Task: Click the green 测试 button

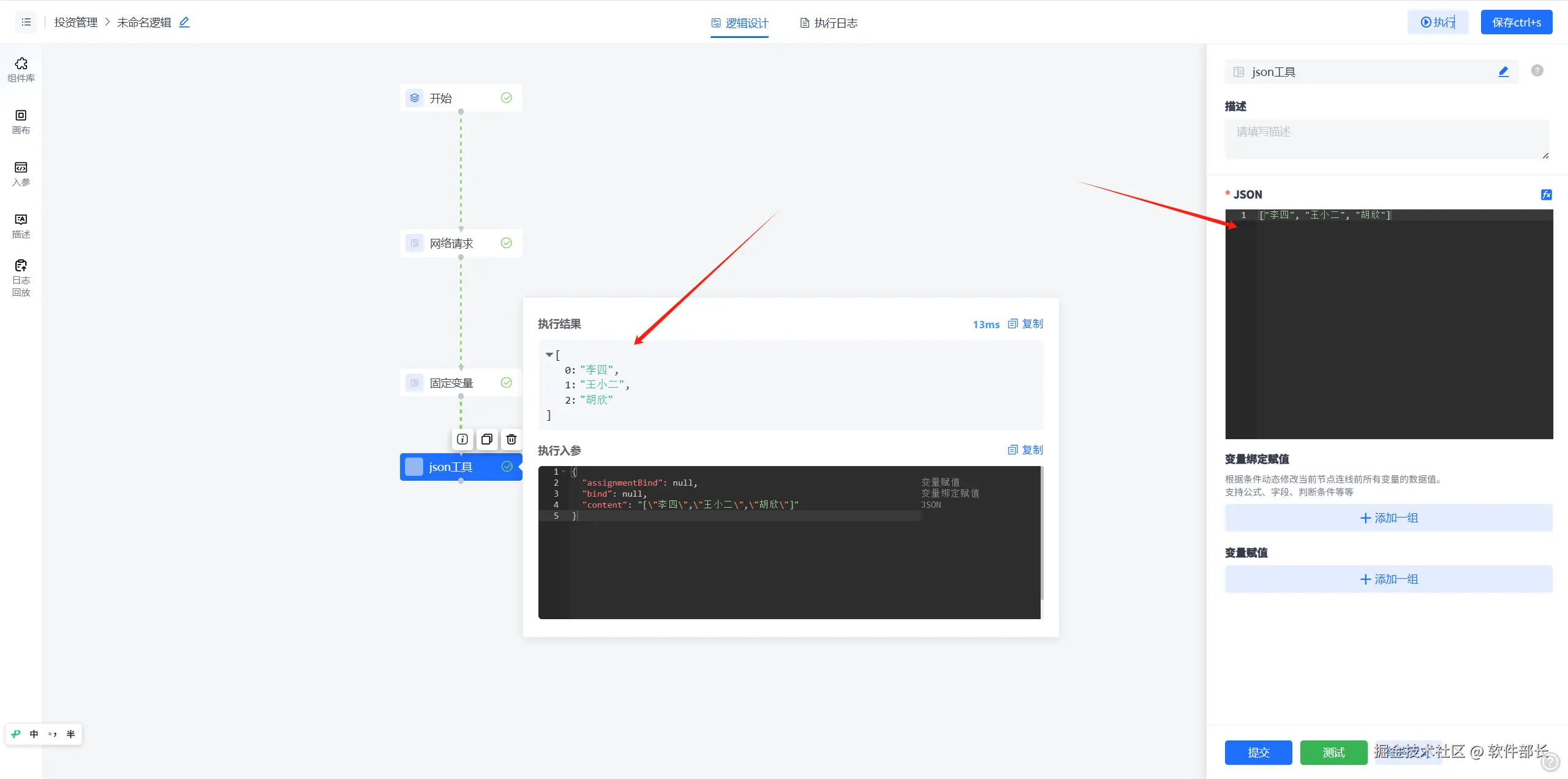Action: pos(1333,752)
